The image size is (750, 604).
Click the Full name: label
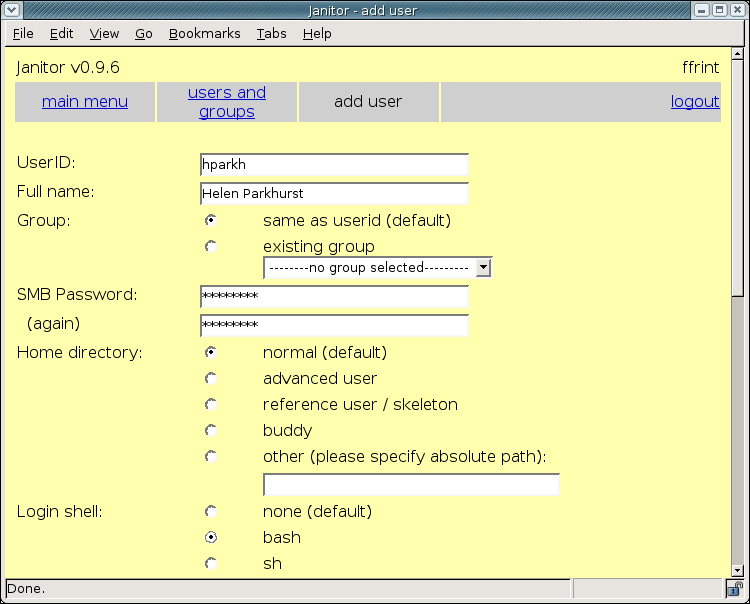[x=55, y=191]
